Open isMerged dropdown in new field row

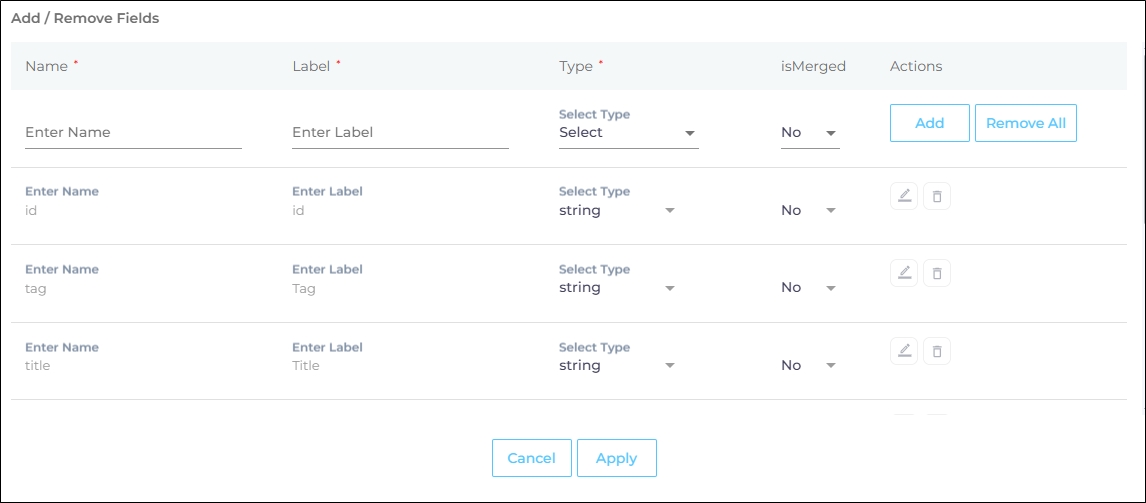(x=809, y=133)
